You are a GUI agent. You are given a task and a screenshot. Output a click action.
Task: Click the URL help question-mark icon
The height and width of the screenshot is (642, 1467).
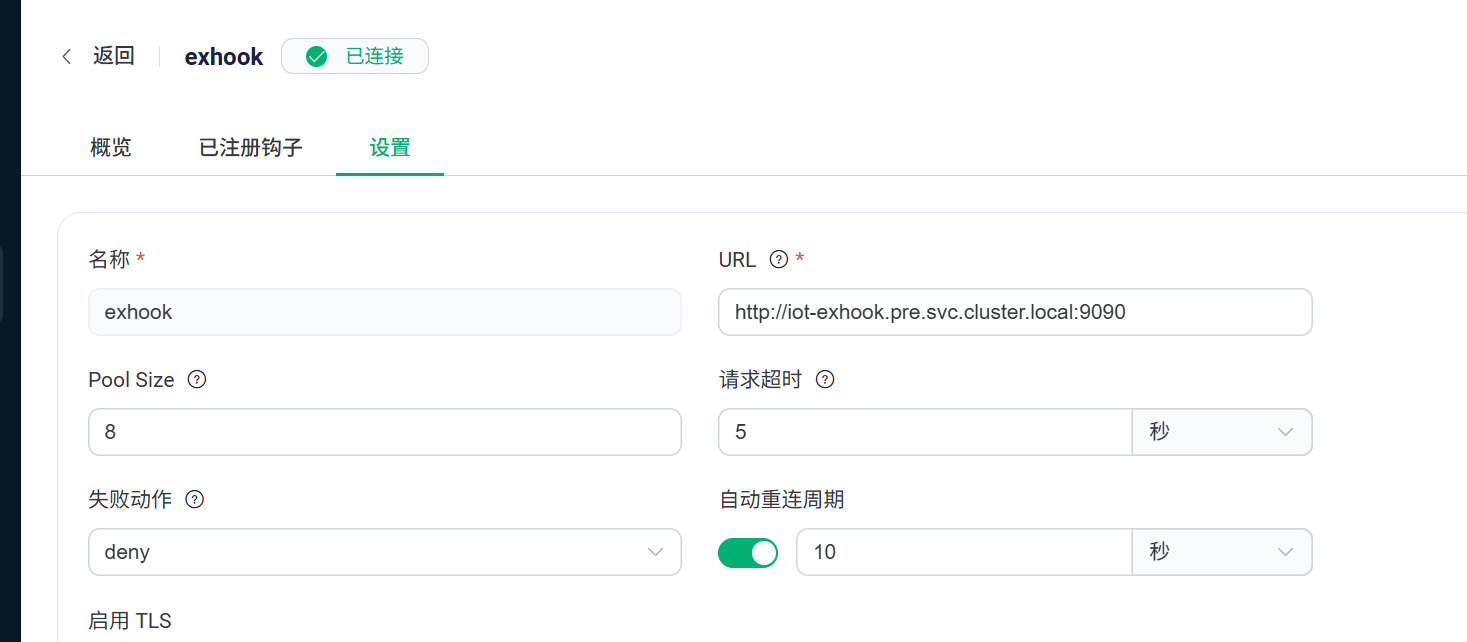[x=778, y=260]
